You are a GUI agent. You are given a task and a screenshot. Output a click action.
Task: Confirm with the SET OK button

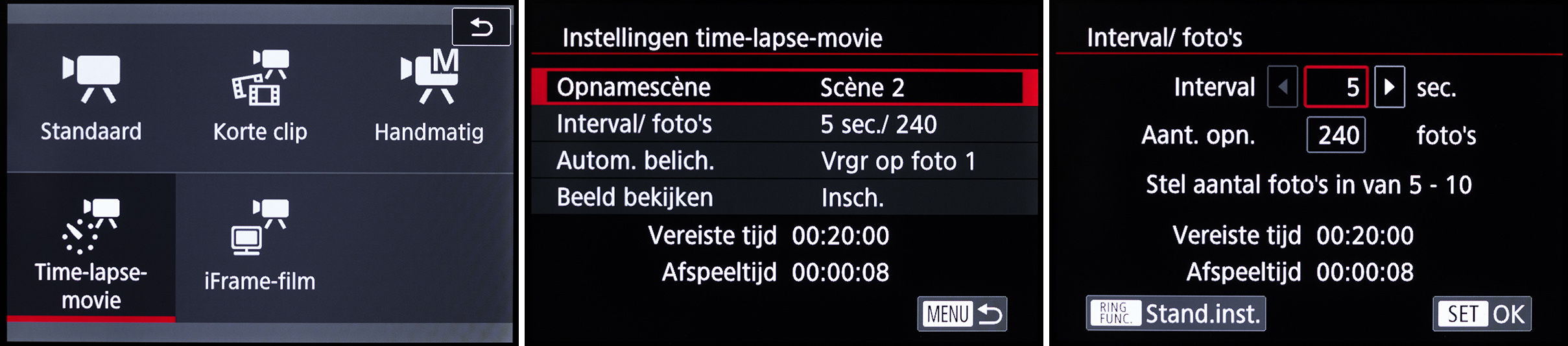[1482, 314]
